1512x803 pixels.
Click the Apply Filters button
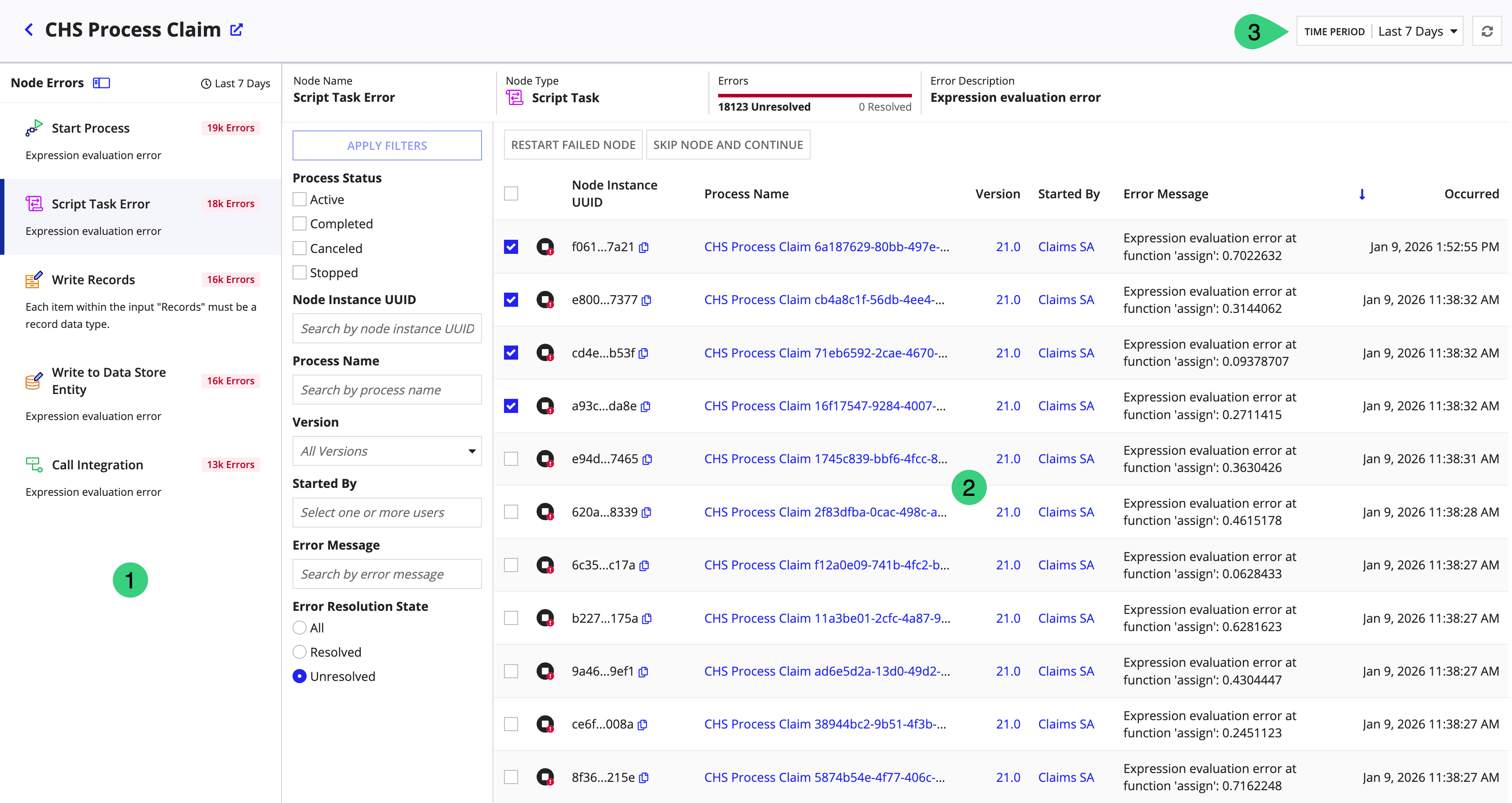[x=387, y=145]
